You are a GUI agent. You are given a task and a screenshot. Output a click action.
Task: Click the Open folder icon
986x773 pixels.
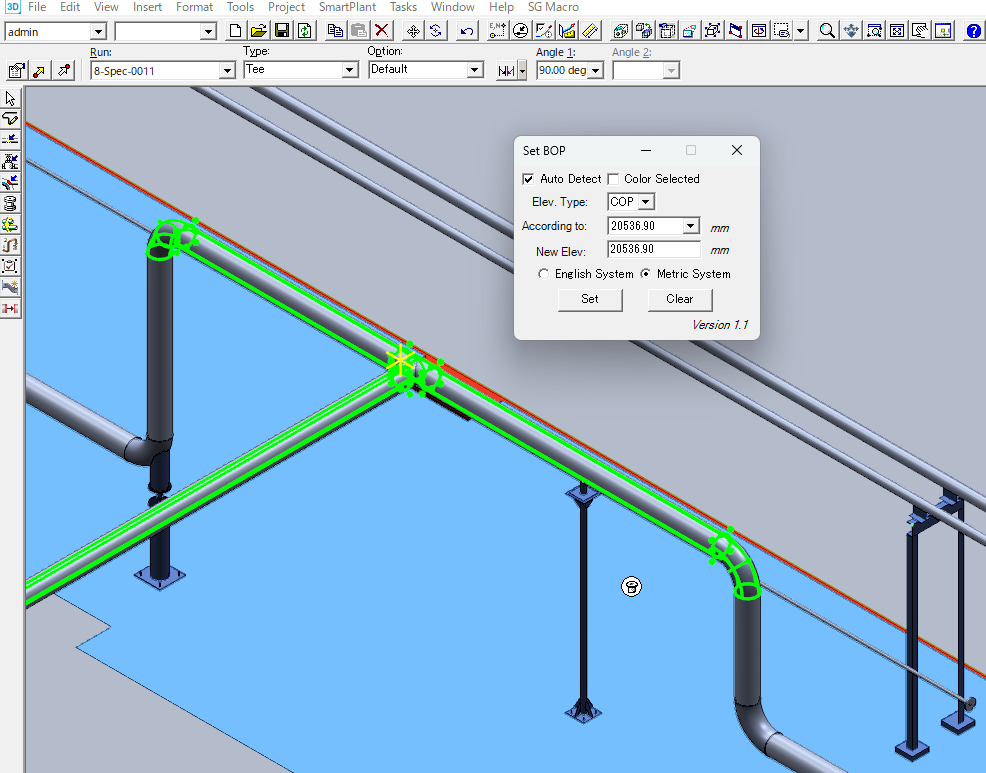(258, 31)
